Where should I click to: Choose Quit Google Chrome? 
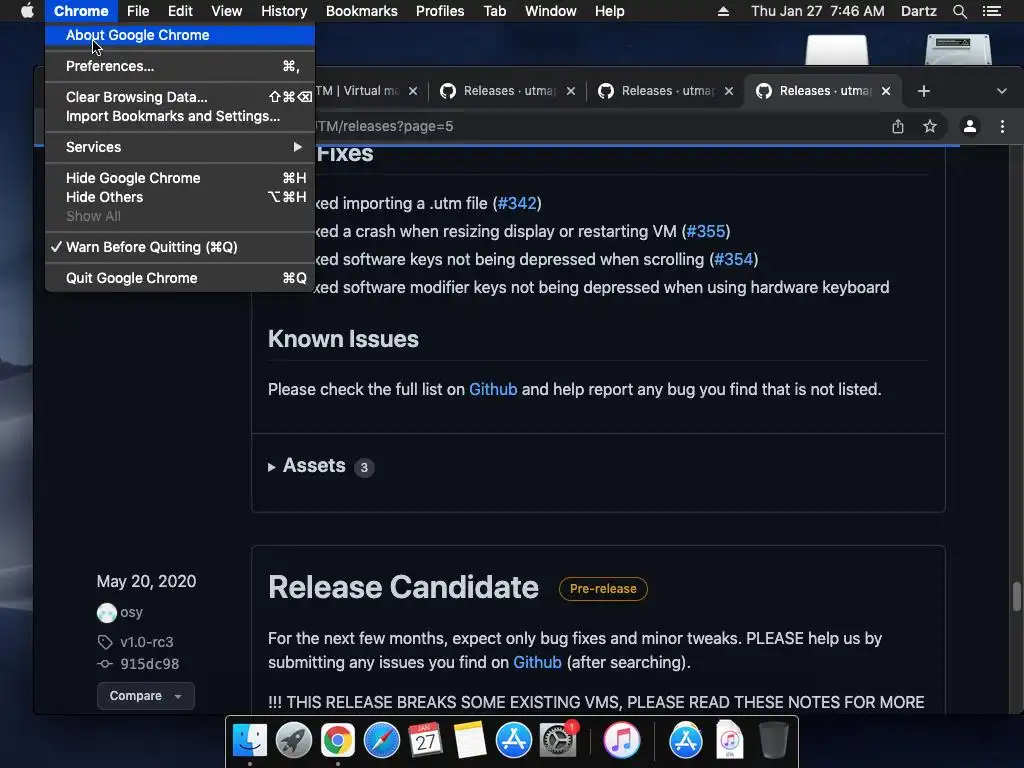[180, 278]
